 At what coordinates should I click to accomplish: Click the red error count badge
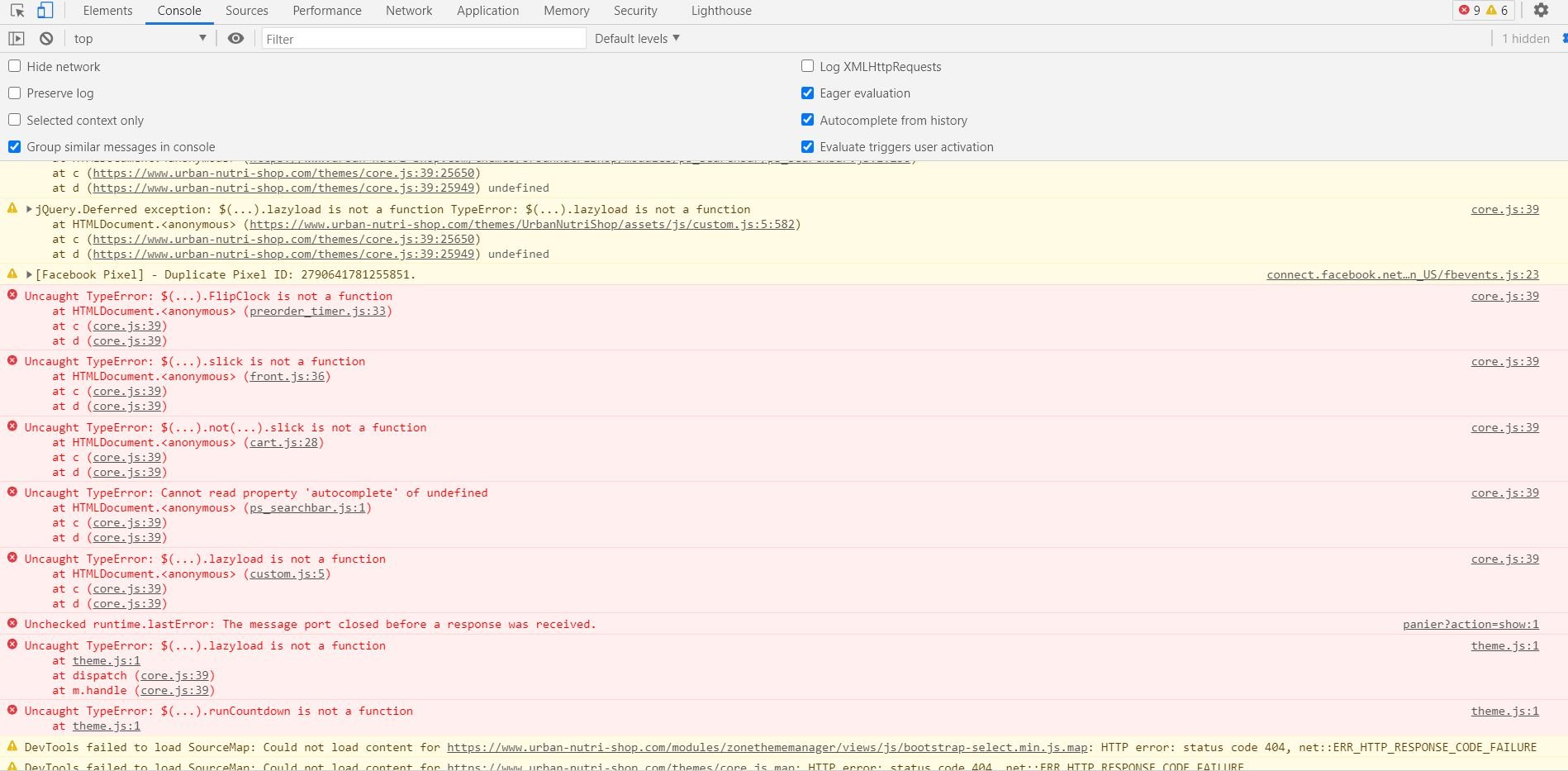tap(1470, 10)
